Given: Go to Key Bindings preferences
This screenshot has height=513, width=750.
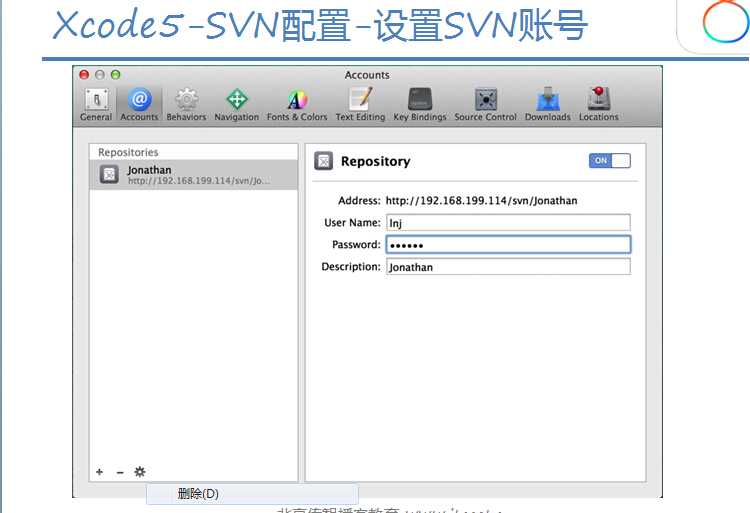Looking at the screenshot, I should (x=419, y=104).
